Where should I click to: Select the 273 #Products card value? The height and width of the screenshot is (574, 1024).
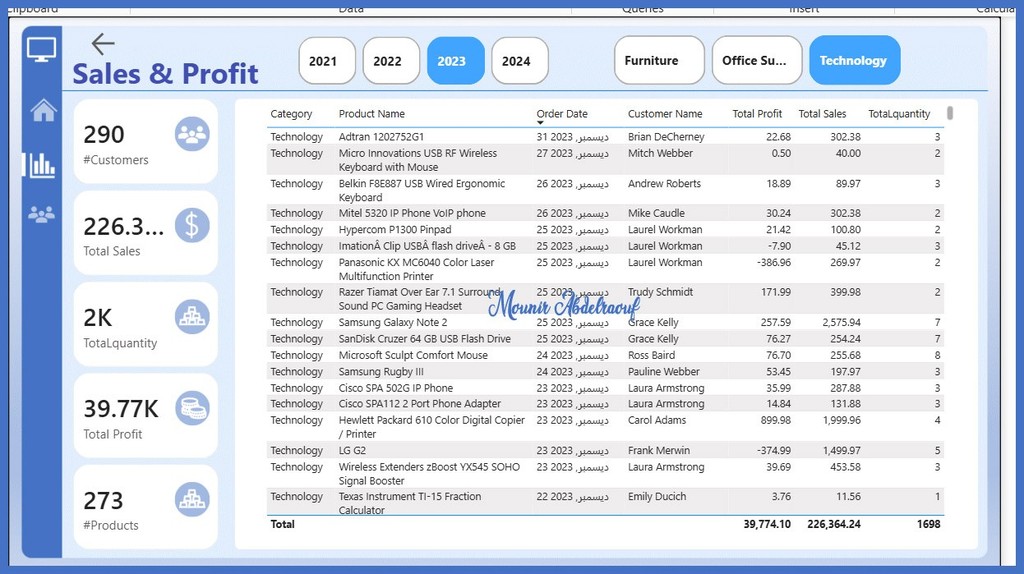pyautogui.click(x=103, y=501)
